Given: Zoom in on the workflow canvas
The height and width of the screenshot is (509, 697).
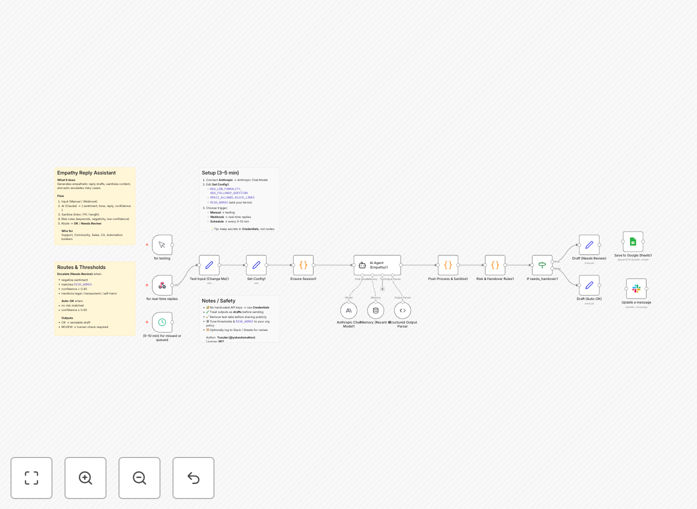Looking at the screenshot, I should point(85,478).
